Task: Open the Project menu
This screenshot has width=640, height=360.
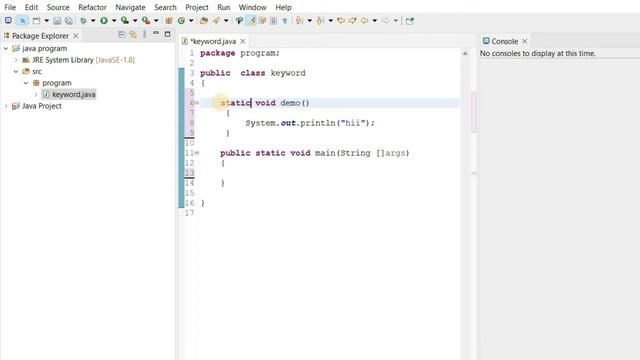Action: [x=197, y=7]
